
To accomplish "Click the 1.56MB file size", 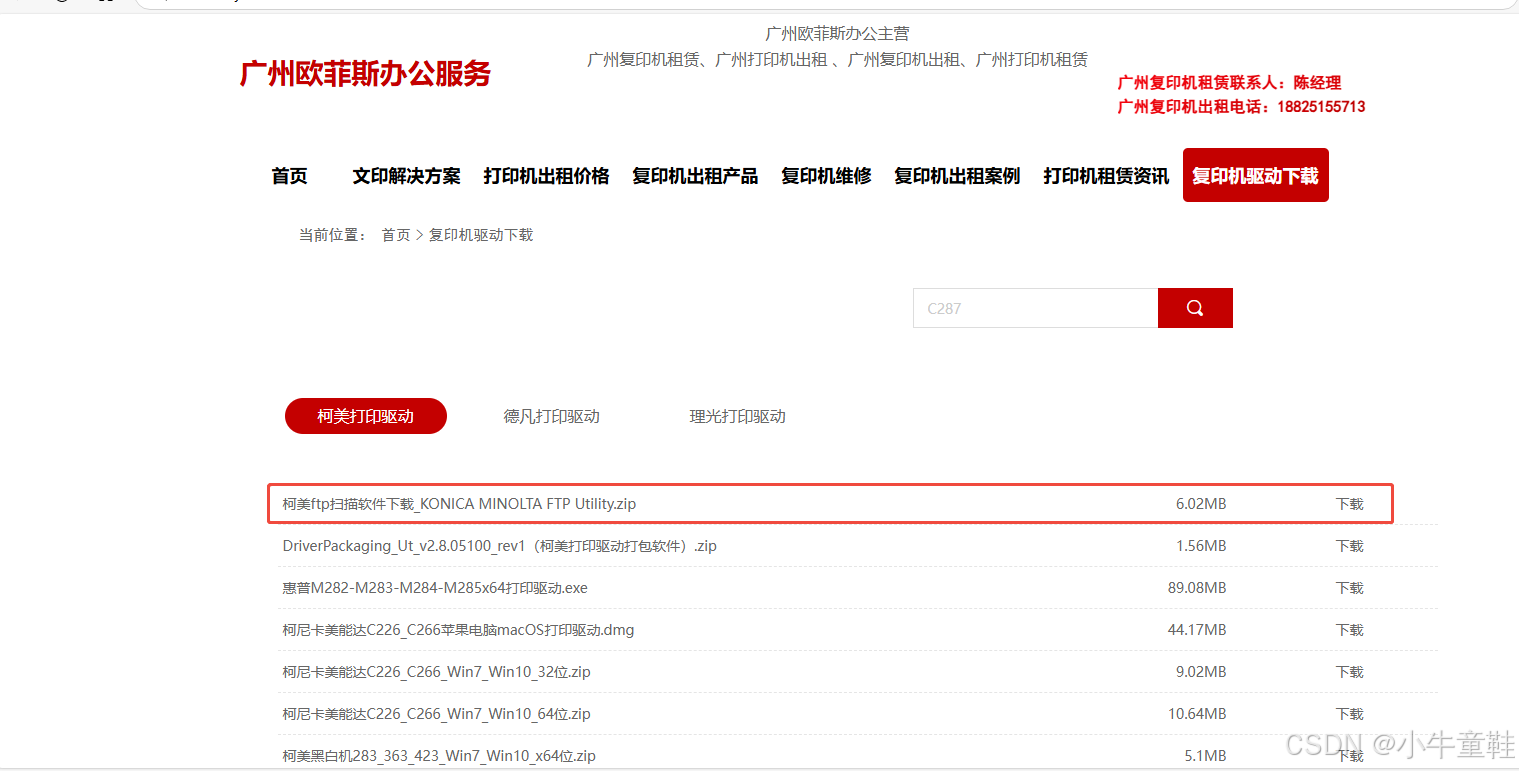I will 1201,546.
